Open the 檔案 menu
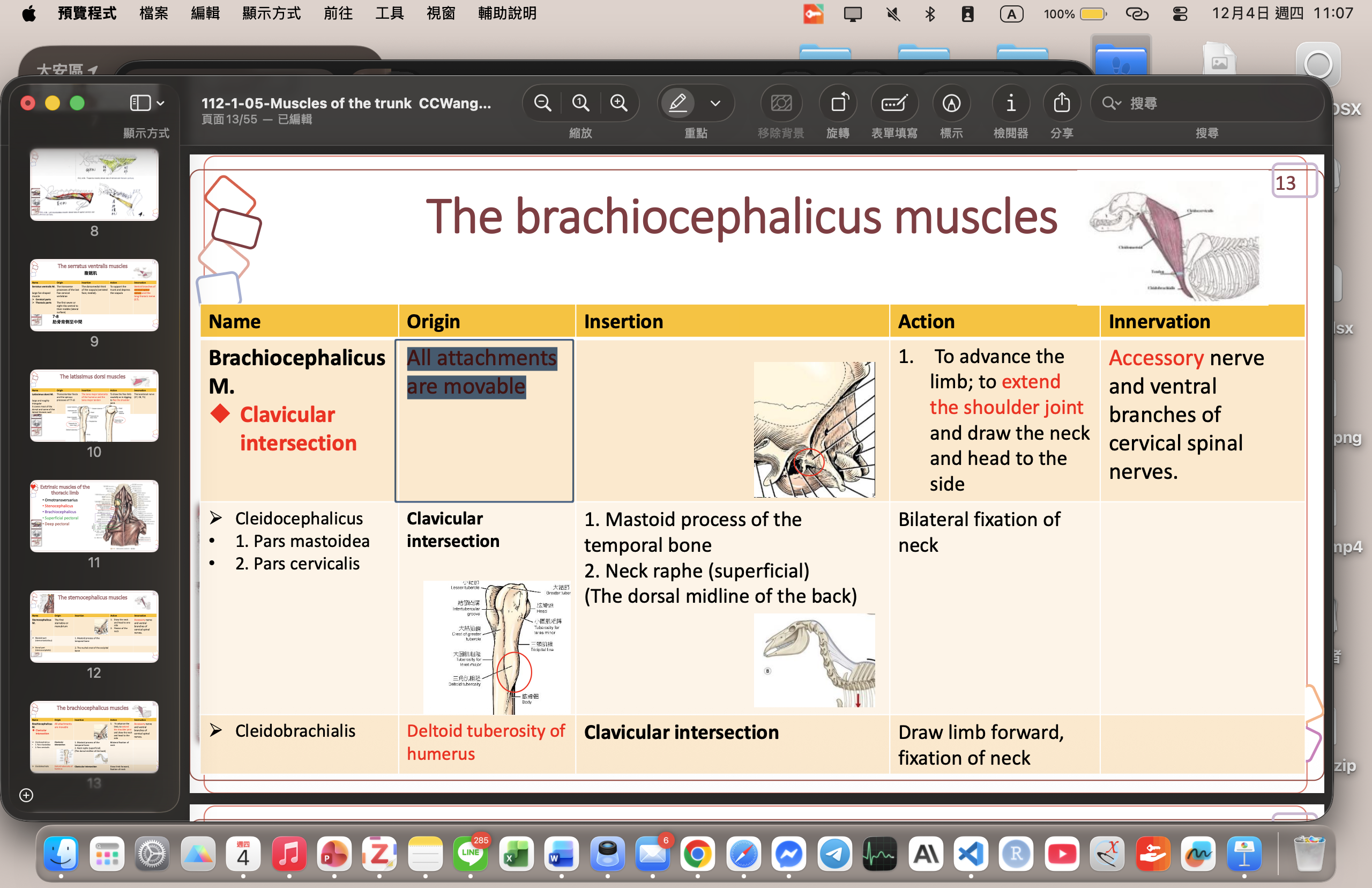This screenshot has height=888, width=1372. pos(153,14)
